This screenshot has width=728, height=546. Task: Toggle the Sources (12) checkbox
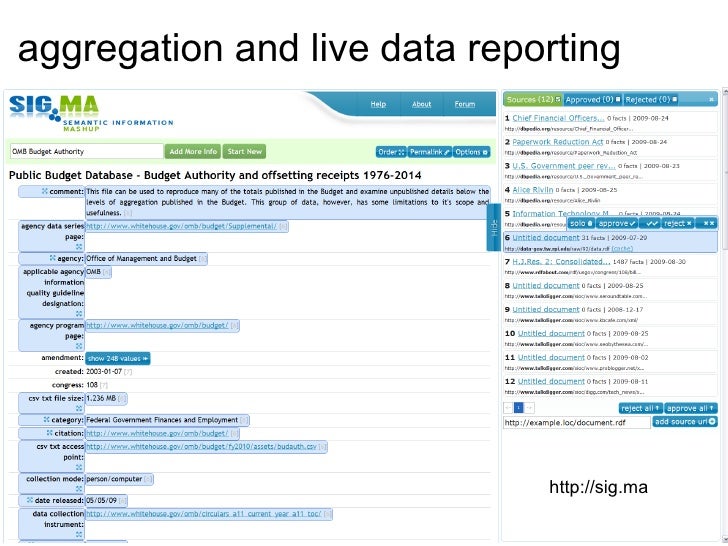[x=558, y=99]
